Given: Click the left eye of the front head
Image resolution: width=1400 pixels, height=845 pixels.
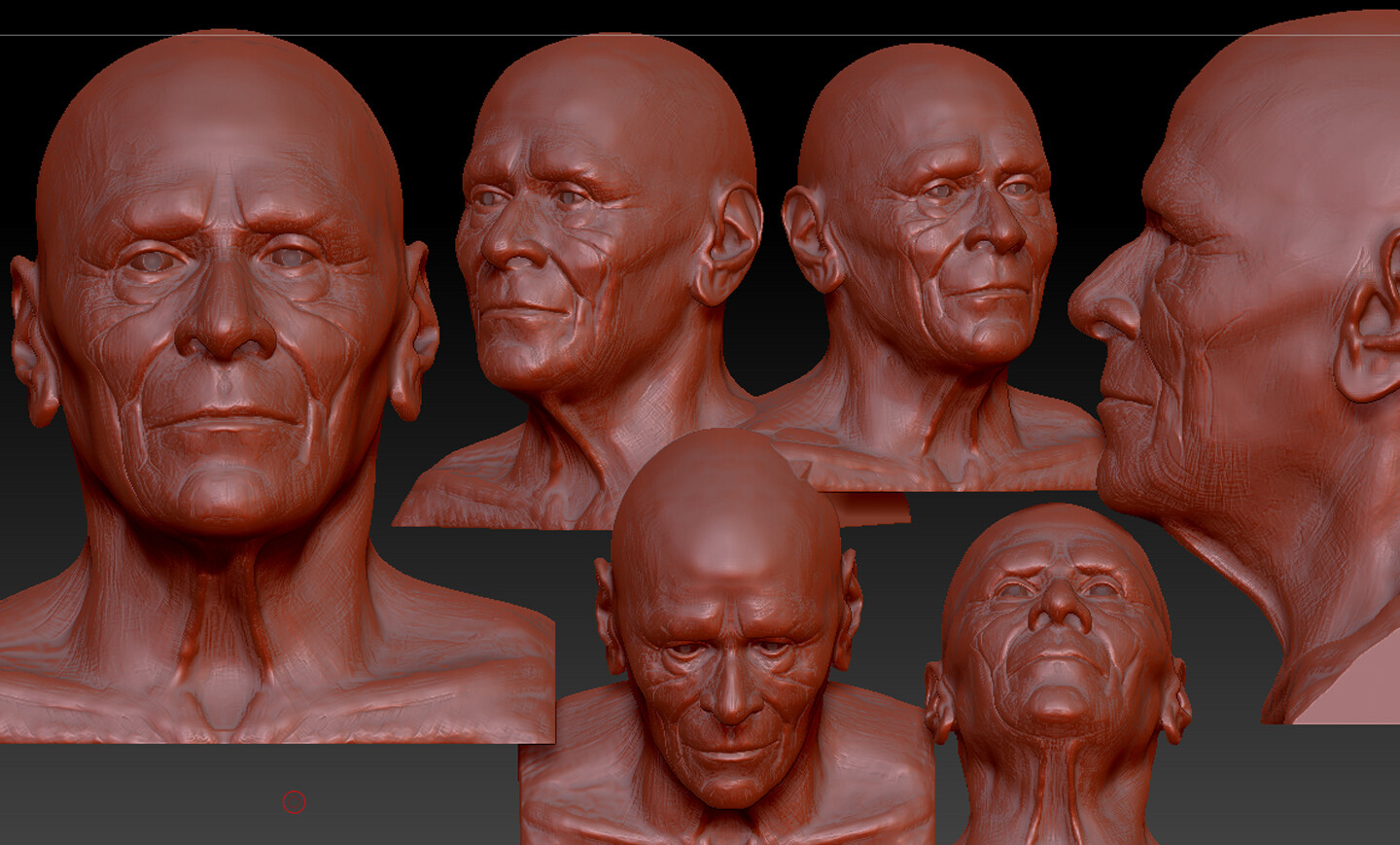Looking at the screenshot, I should click(x=151, y=263).
